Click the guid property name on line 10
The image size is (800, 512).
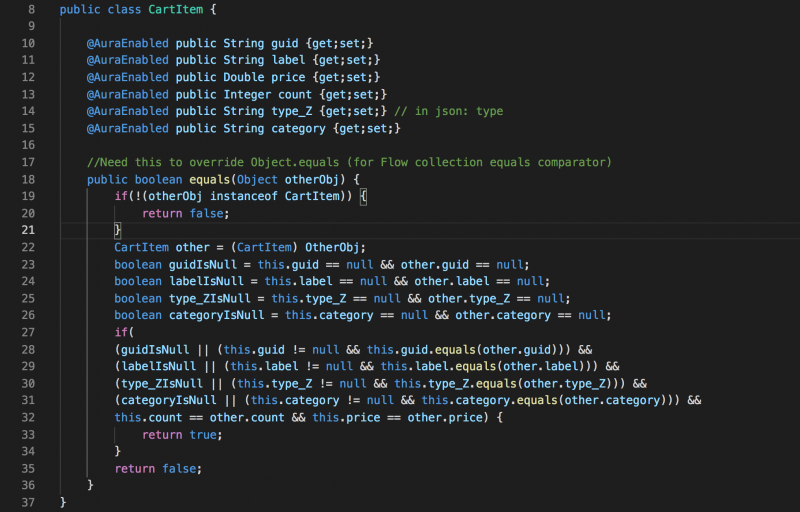tap(285, 43)
